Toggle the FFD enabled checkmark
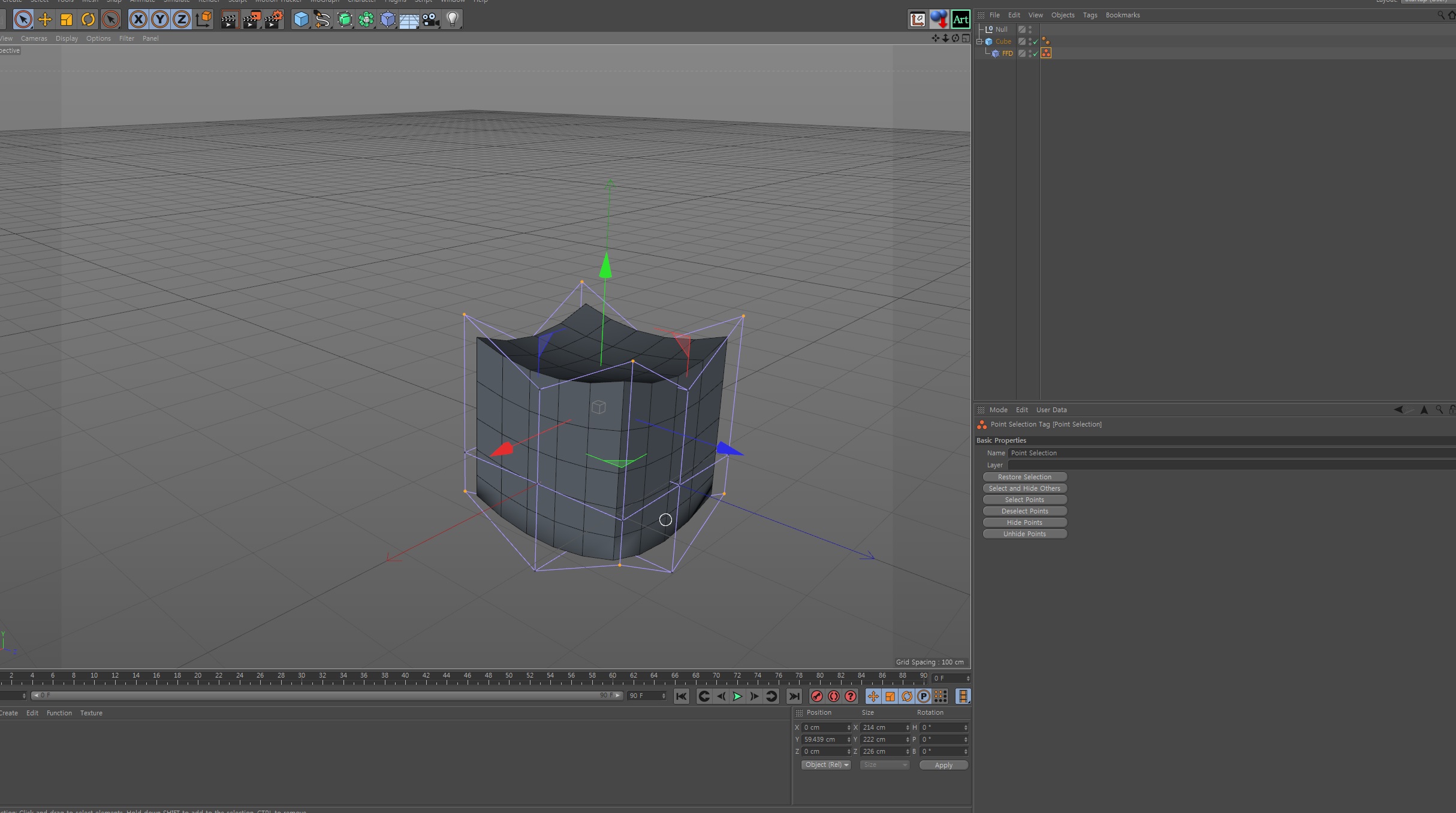The width and height of the screenshot is (1456, 813). point(1035,54)
